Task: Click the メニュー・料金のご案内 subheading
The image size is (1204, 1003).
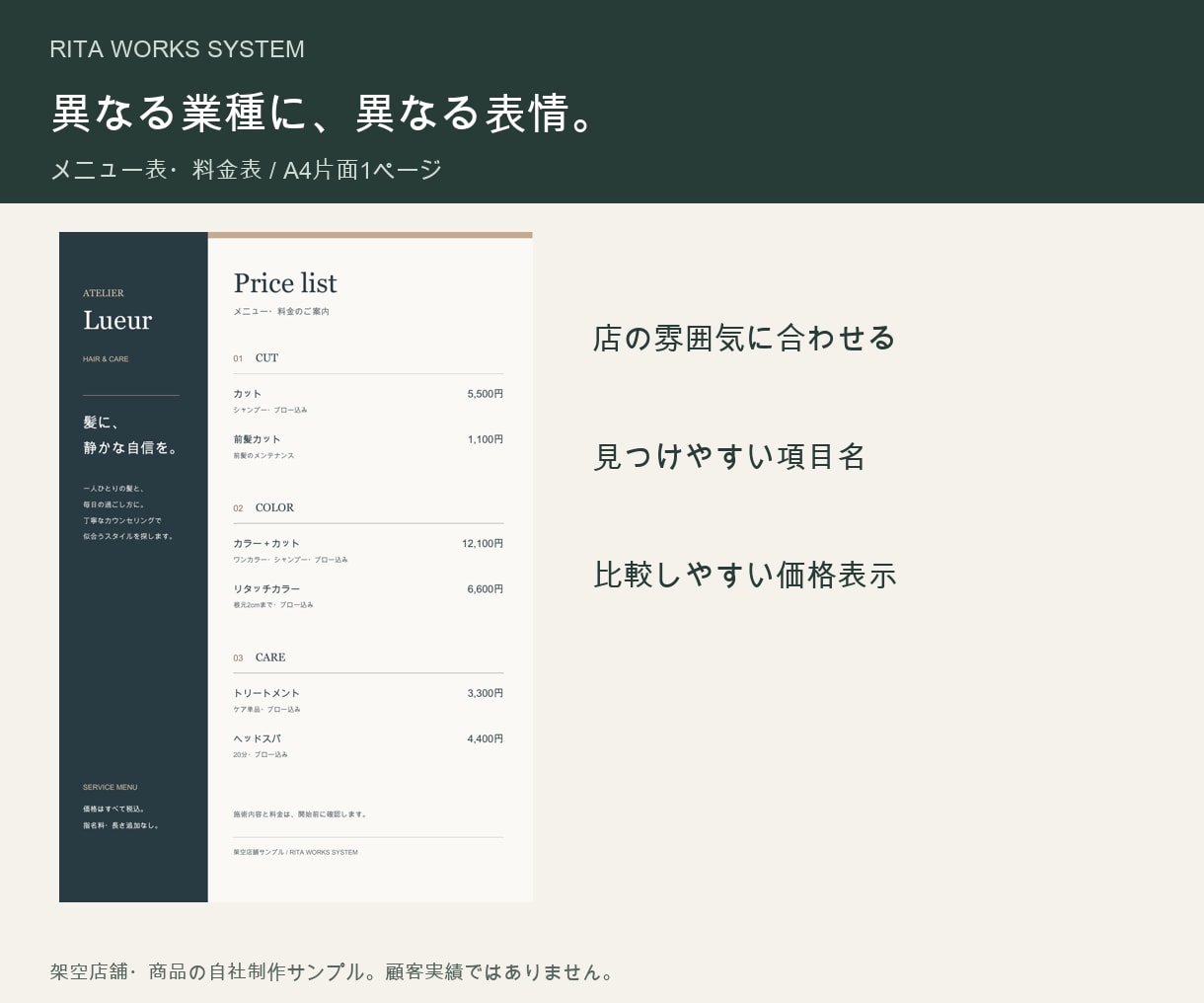Action: coord(281,312)
